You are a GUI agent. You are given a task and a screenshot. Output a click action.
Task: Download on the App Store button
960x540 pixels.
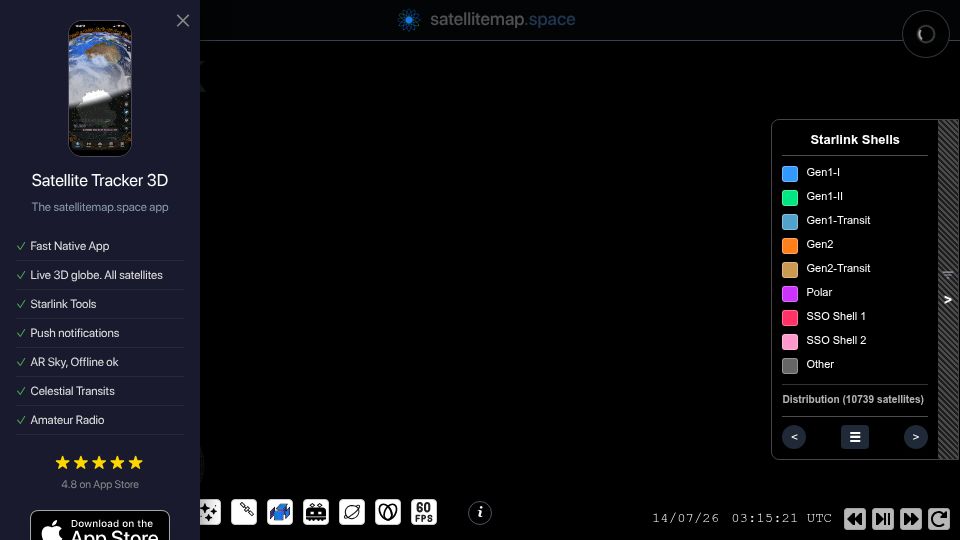[x=100, y=526]
